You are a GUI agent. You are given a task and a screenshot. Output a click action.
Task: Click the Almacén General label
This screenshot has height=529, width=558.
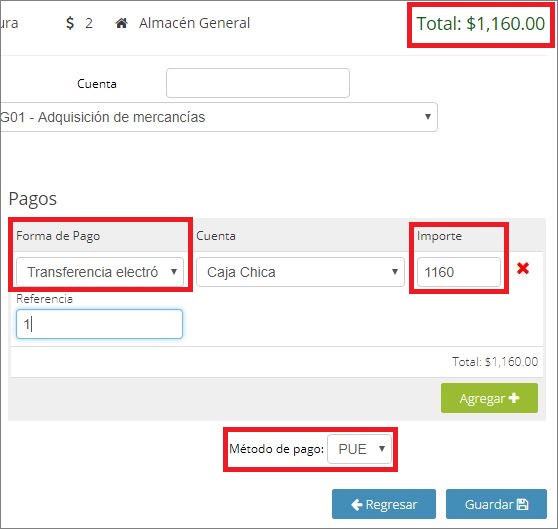click(194, 23)
